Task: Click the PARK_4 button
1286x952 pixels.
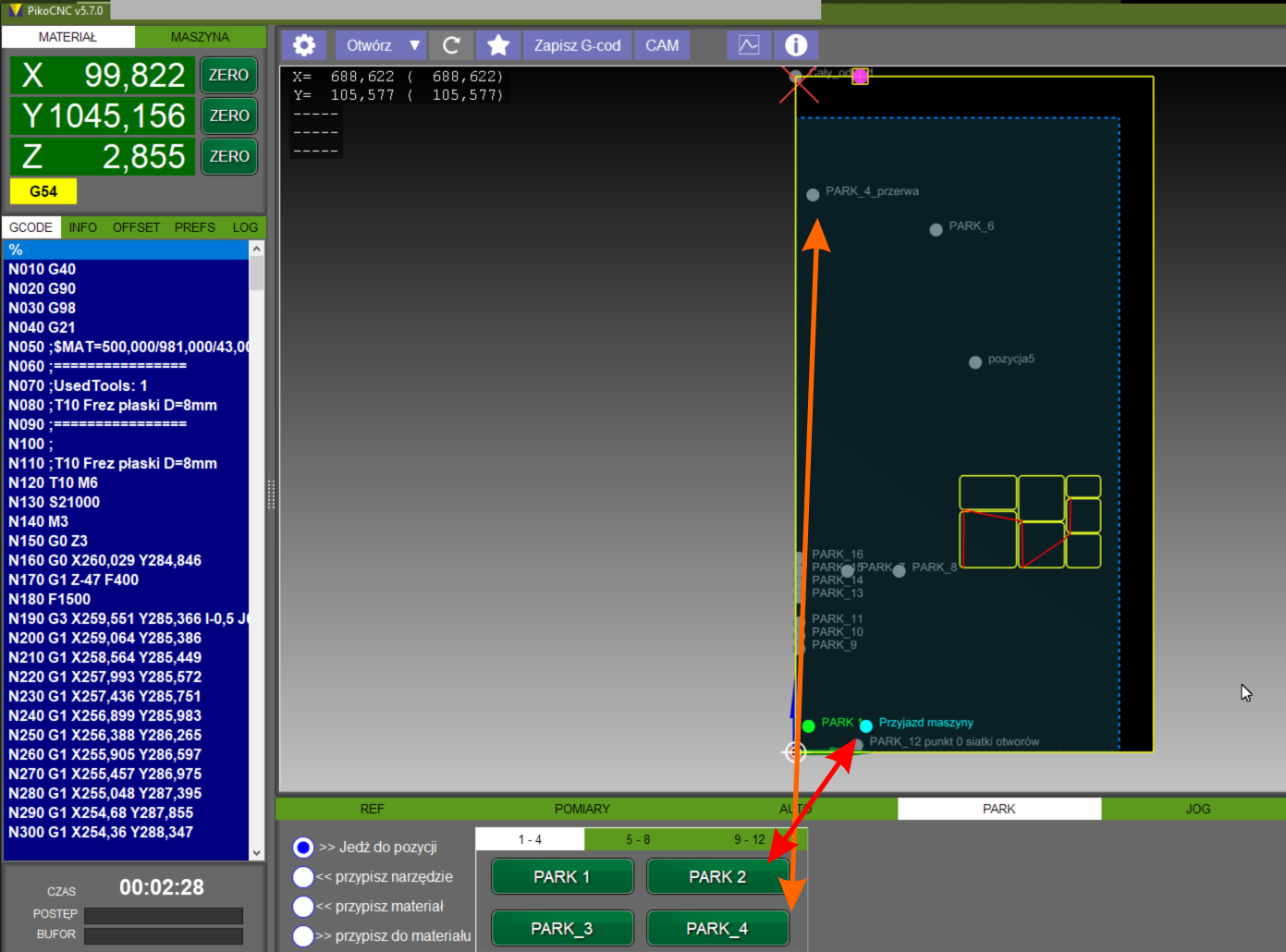Action: 717,928
